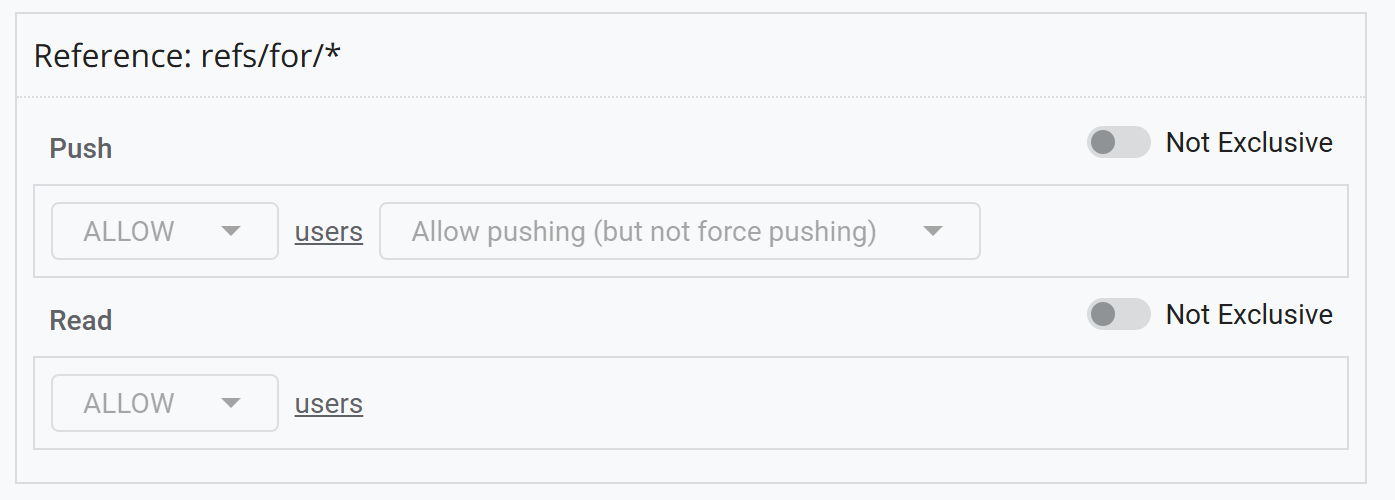This screenshot has width=1395, height=500.
Task: Click the arrow icon on Push ALLOW selector
Action: 231,231
